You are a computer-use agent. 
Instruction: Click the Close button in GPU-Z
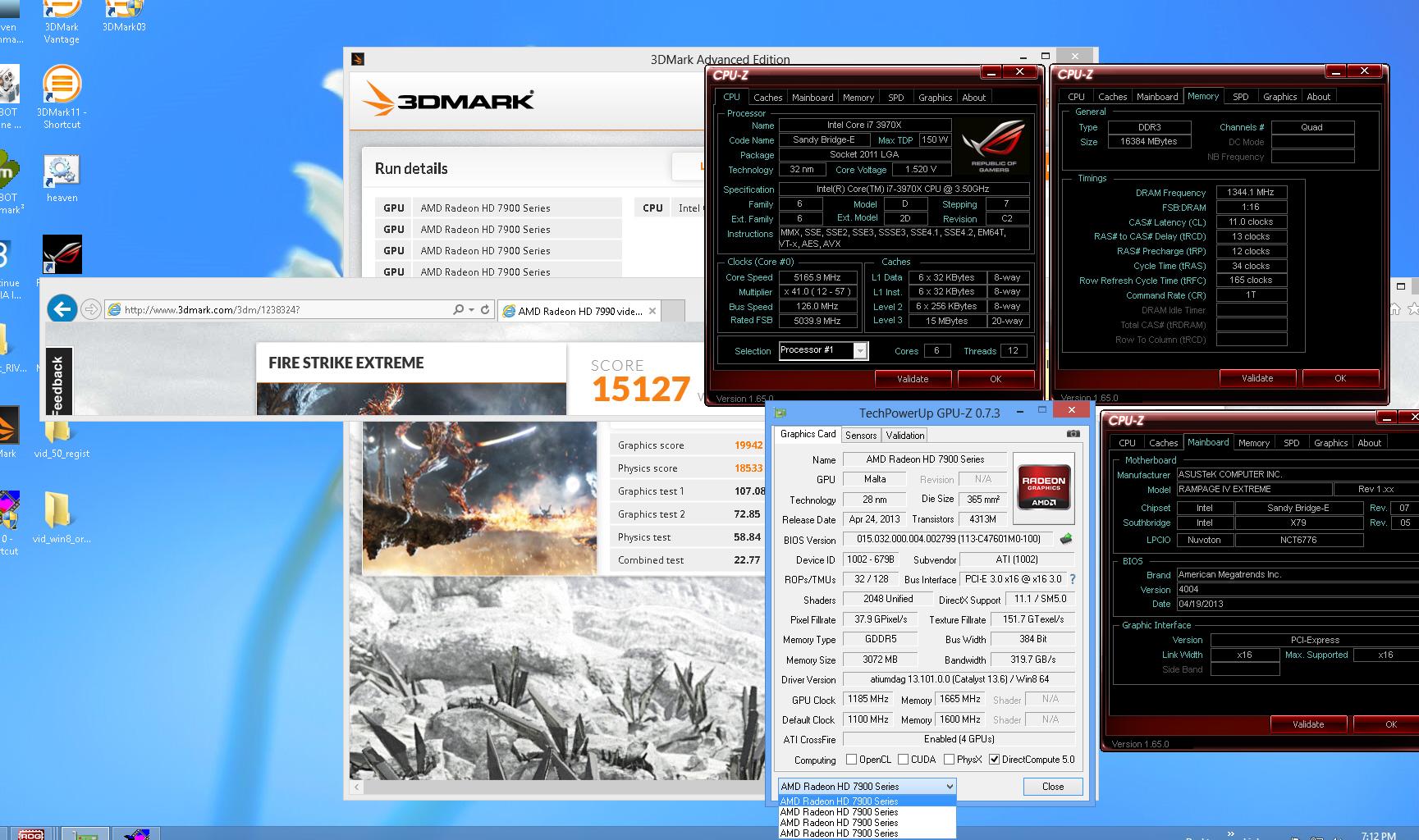pos(1053,786)
